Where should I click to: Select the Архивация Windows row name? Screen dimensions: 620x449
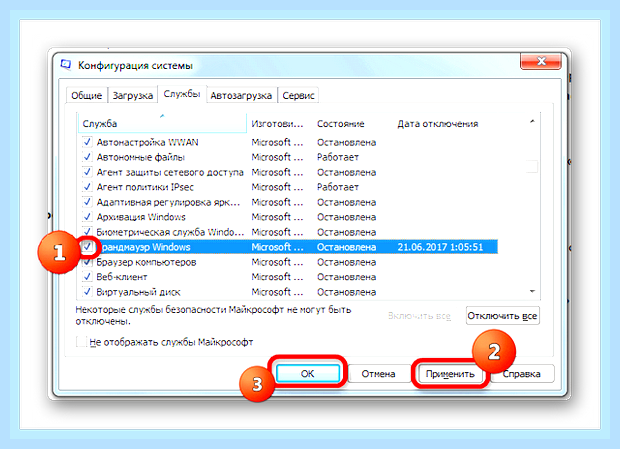tap(141, 217)
